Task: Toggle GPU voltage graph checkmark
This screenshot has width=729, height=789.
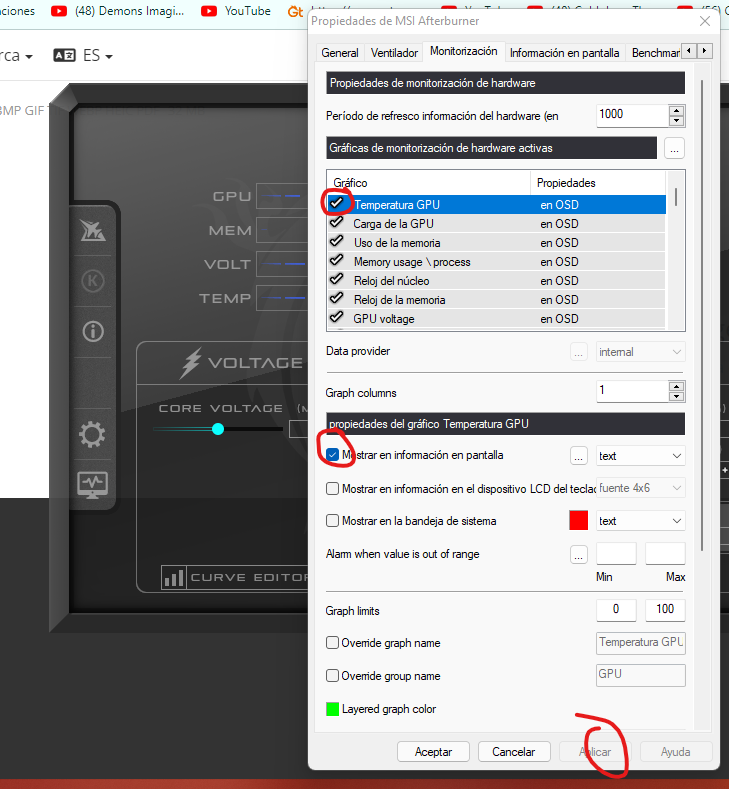Action: (x=337, y=318)
